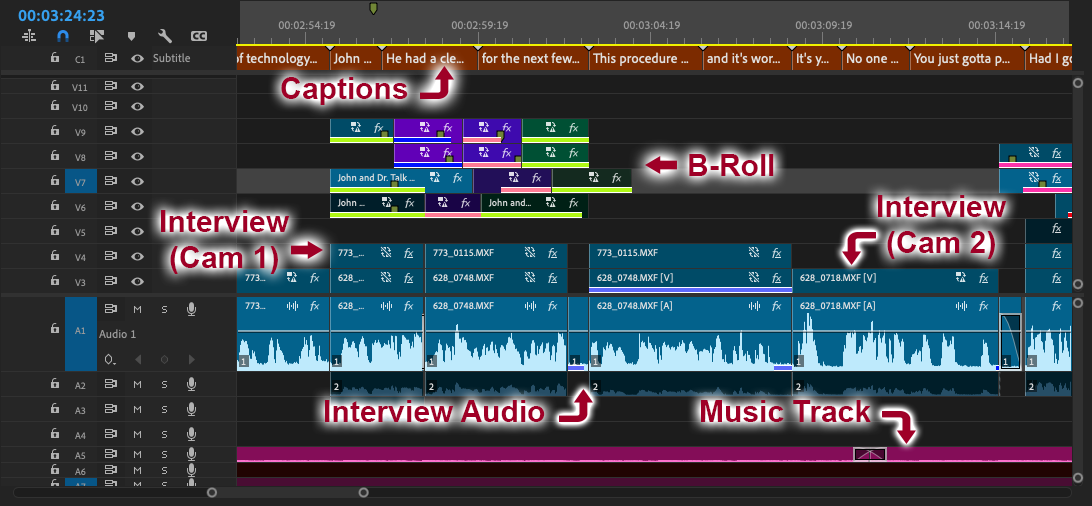Select caption clip "He had a cle..."
Screen dimensions: 1092x506
point(430,59)
